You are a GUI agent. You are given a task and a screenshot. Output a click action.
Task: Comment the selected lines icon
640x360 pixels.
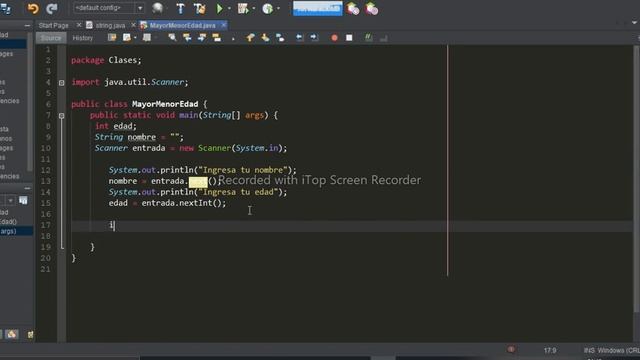pos(369,38)
